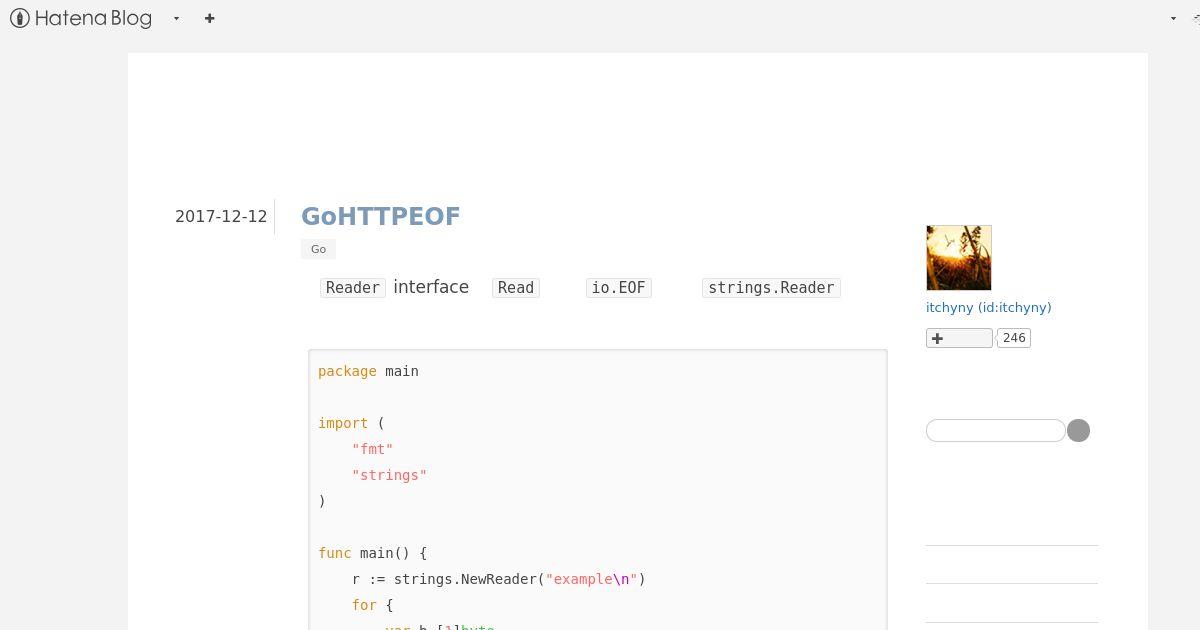This screenshot has width=1200, height=630.
Task: Click the strings.Reader inline code label
Action: pyautogui.click(x=771, y=287)
